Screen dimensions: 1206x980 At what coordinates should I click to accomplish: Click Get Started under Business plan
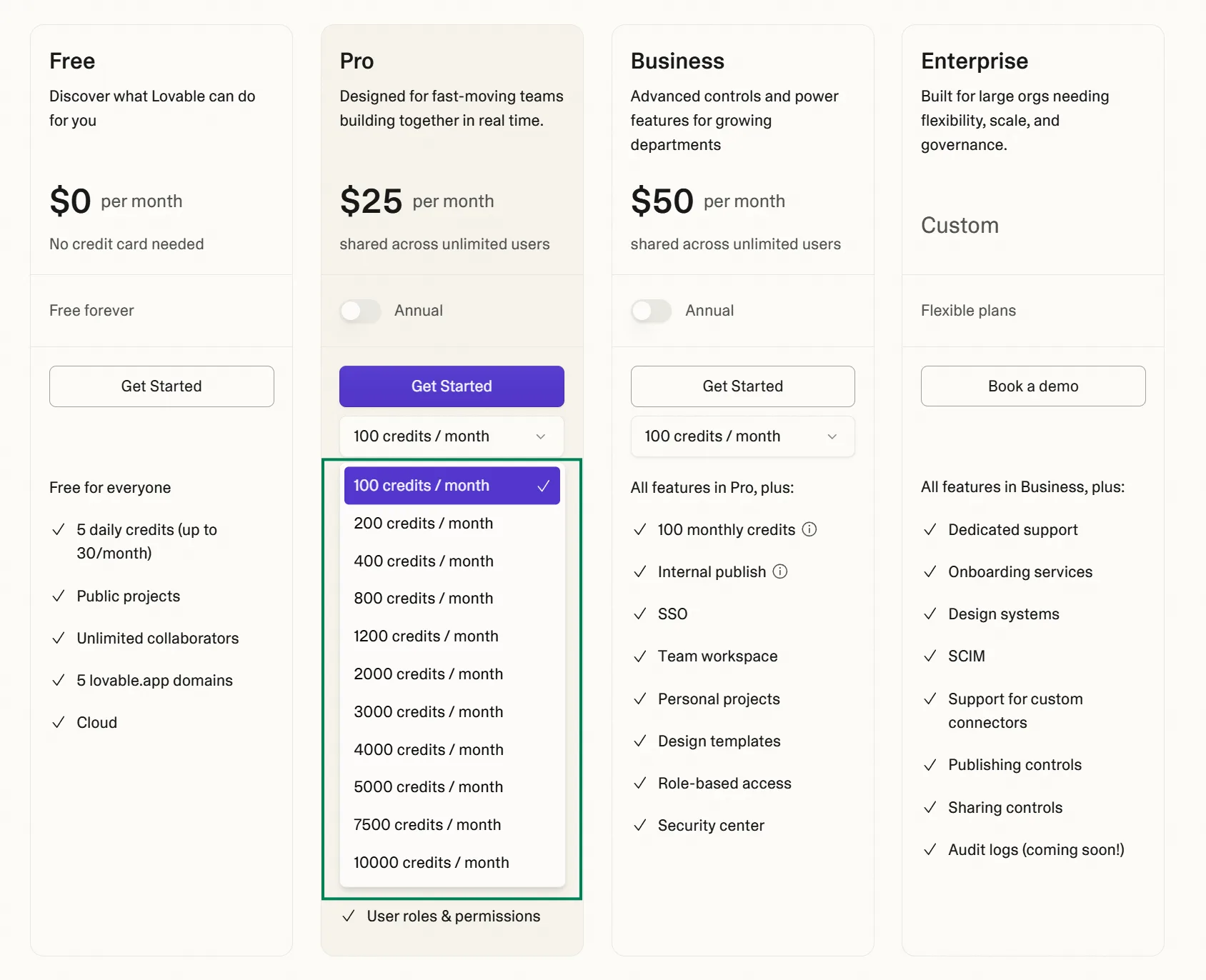(x=742, y=386)
